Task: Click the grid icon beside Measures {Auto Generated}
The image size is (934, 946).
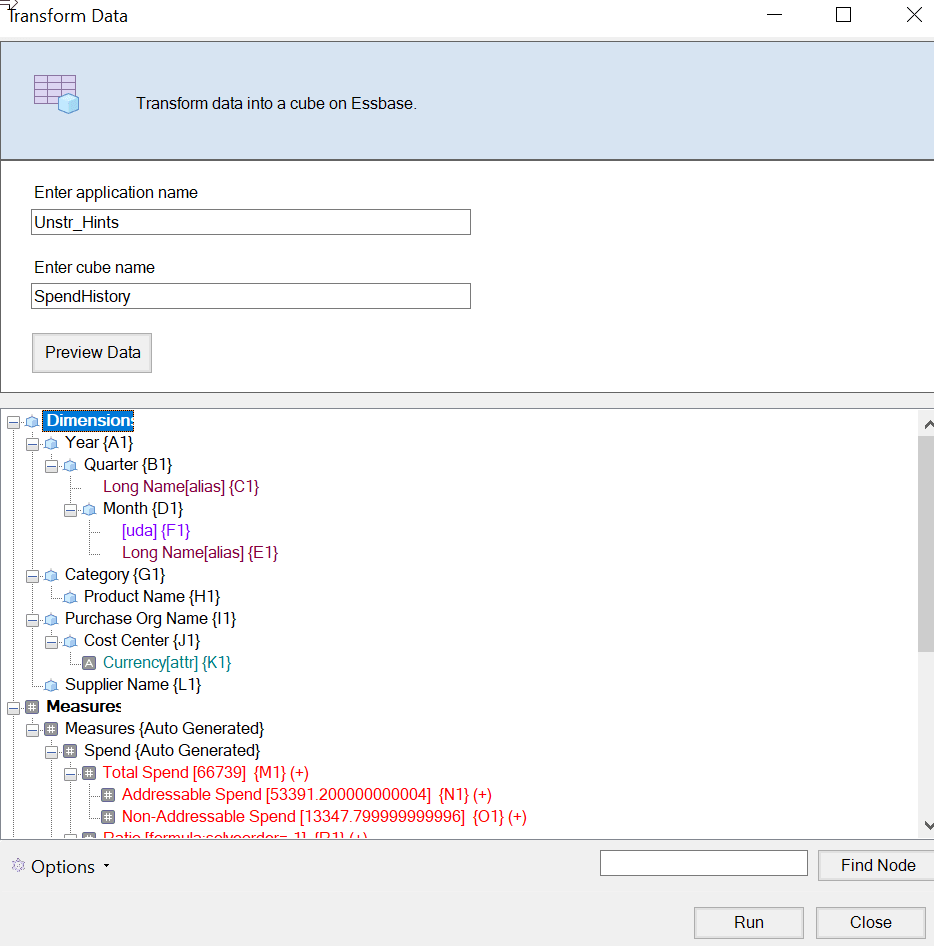Action: point(50,728)
